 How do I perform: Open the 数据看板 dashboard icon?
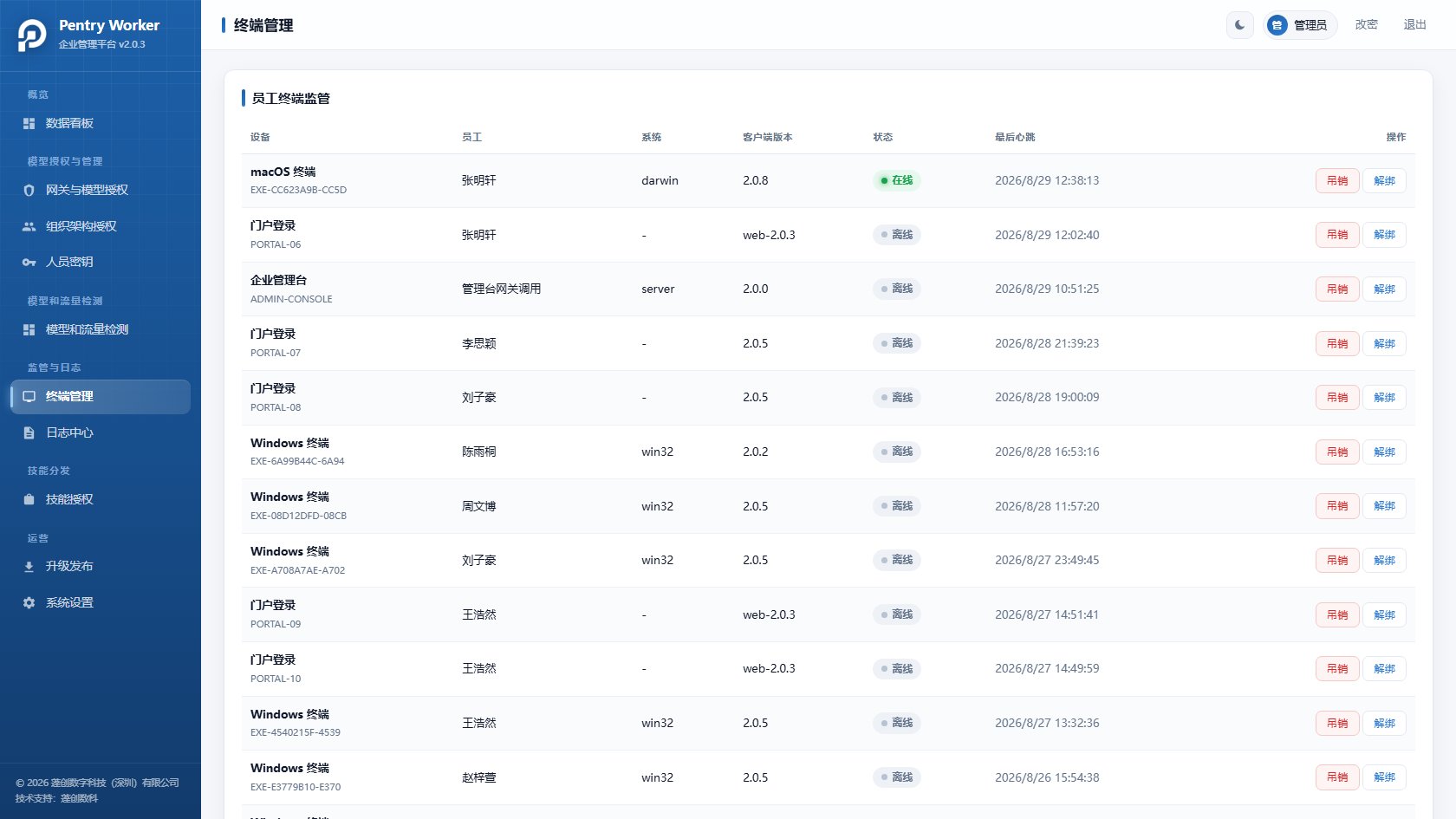[x=29, y=124]
